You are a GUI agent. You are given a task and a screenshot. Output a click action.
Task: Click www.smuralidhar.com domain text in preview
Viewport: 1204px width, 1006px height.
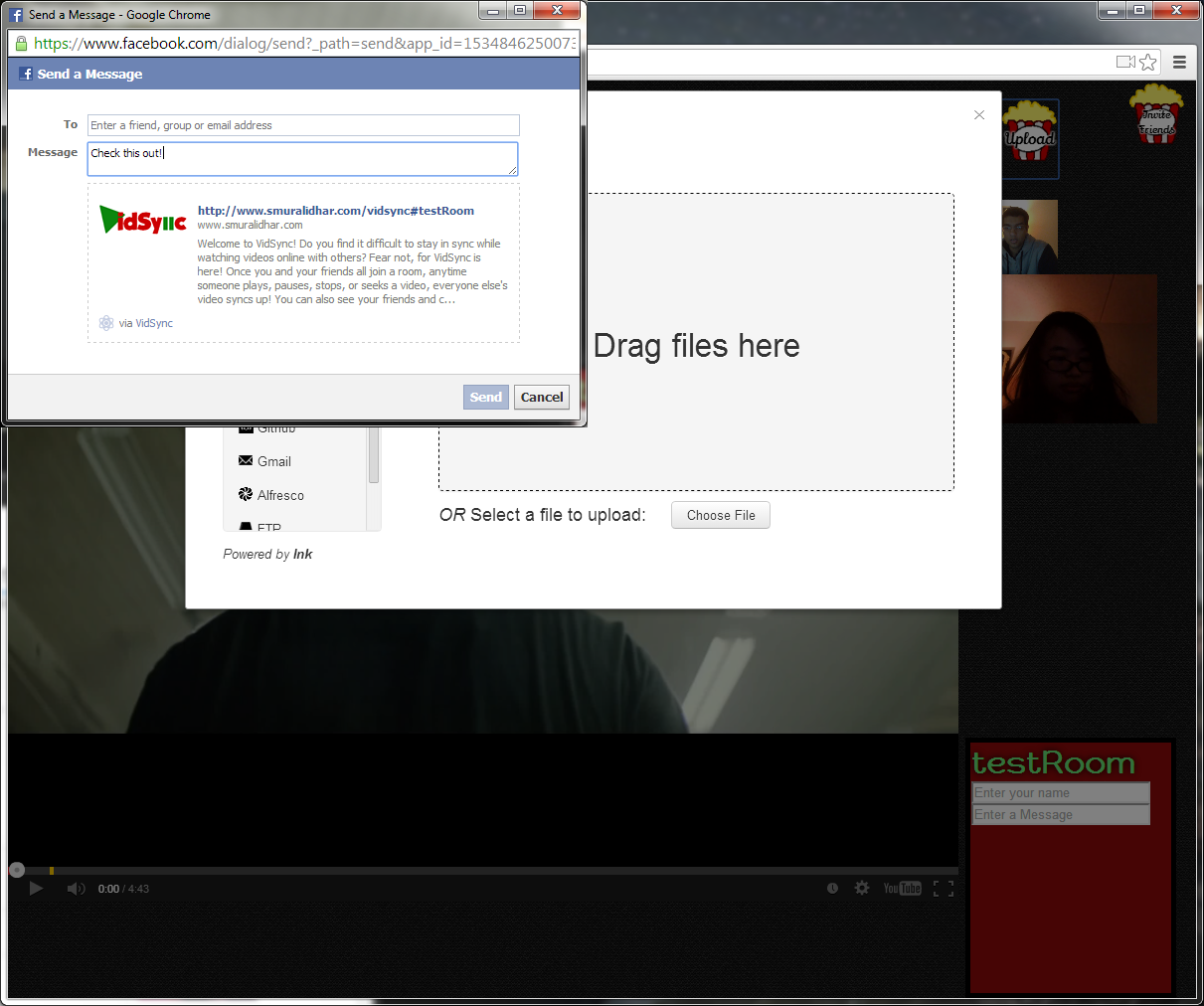tap(250, 225)
